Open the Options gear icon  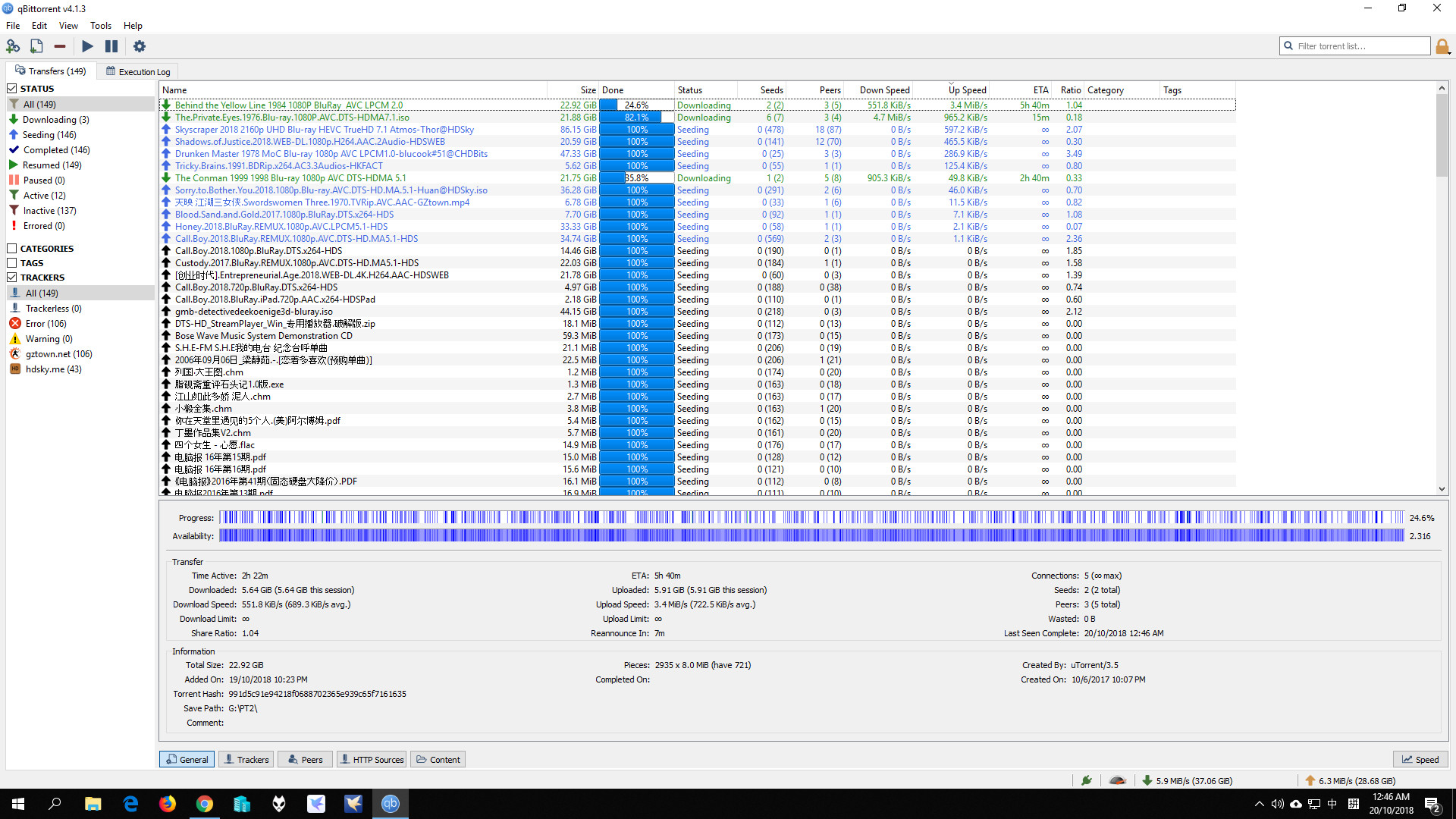pos(140,46)
